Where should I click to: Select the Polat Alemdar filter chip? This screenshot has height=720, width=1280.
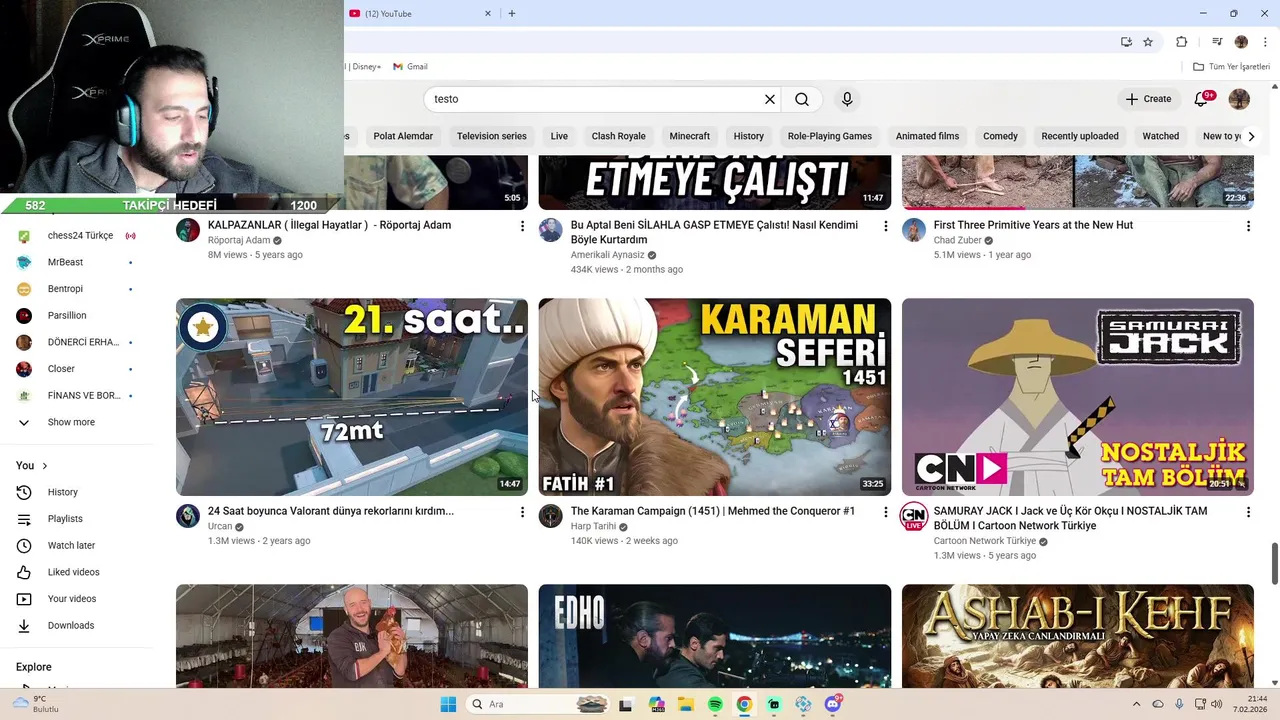pos(403,136)
